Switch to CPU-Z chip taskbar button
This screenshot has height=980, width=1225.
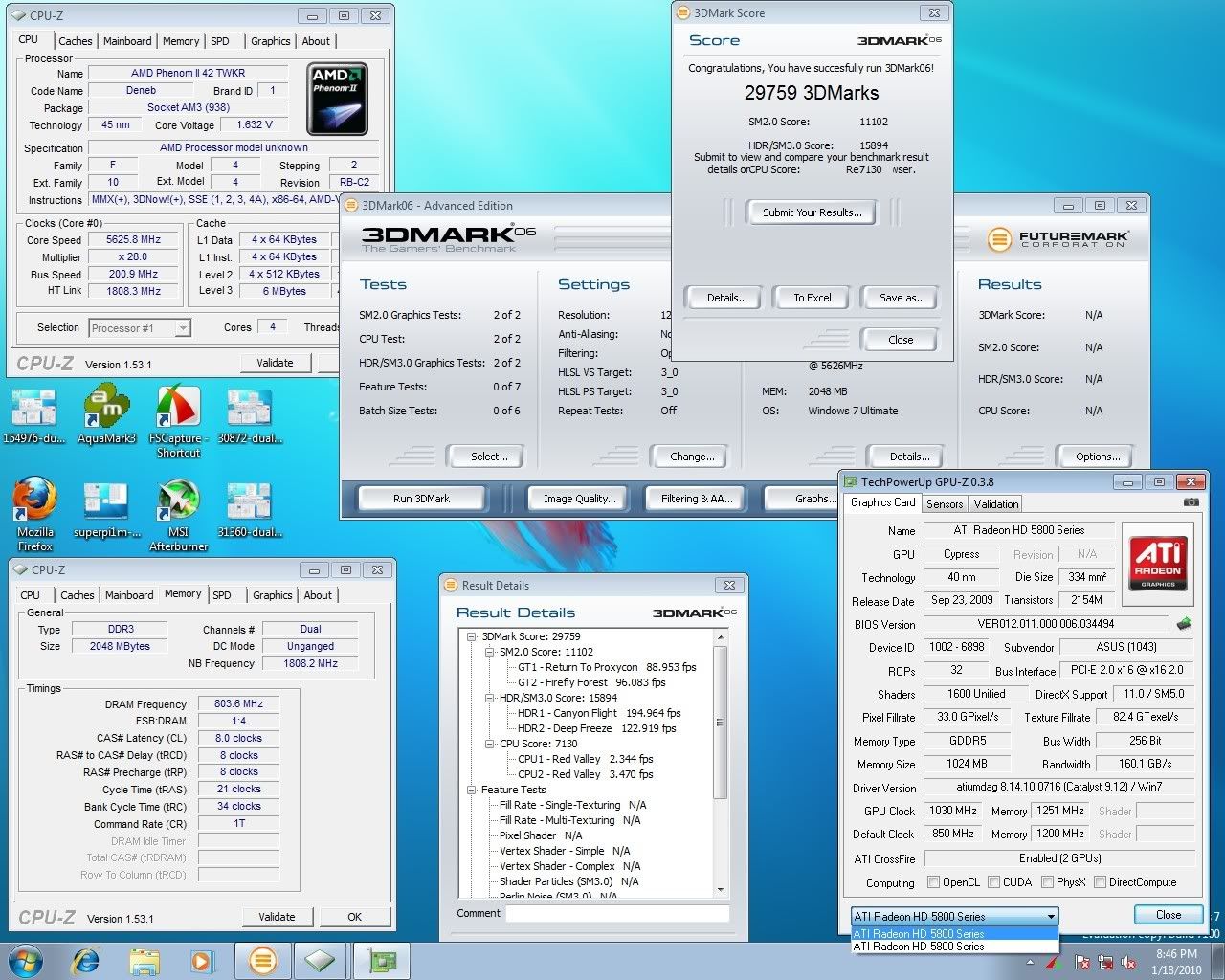320,960
